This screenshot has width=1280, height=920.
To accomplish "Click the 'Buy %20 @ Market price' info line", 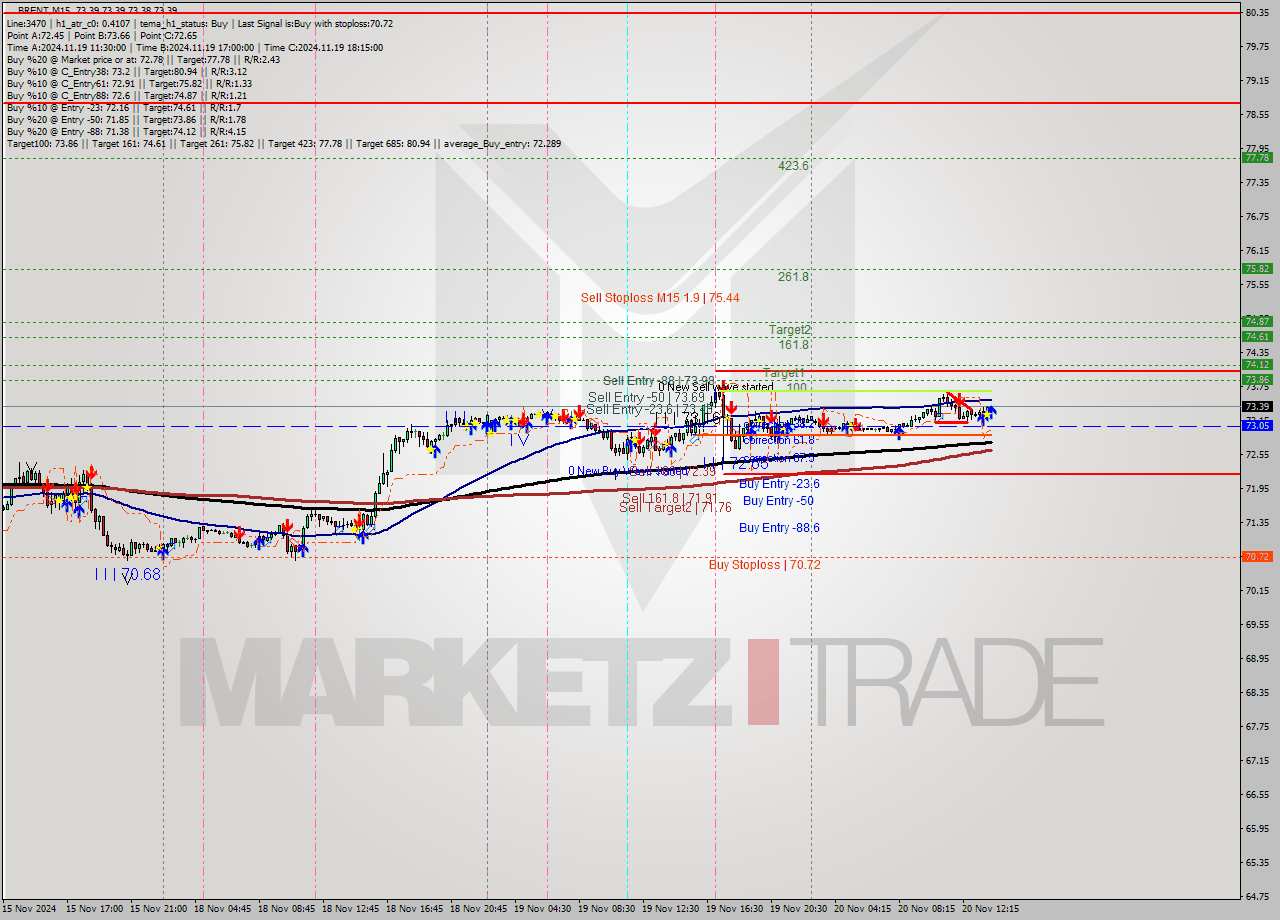I will pyautogui.click(x=143, y=59).
